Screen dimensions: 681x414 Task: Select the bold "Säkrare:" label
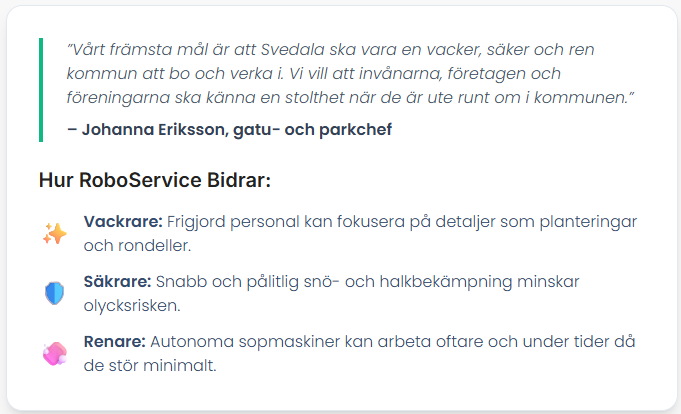point(117,282)
